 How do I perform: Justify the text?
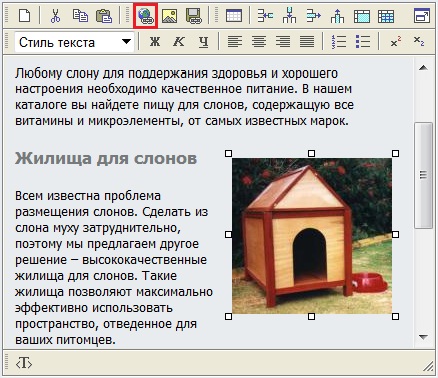(307, 42)
